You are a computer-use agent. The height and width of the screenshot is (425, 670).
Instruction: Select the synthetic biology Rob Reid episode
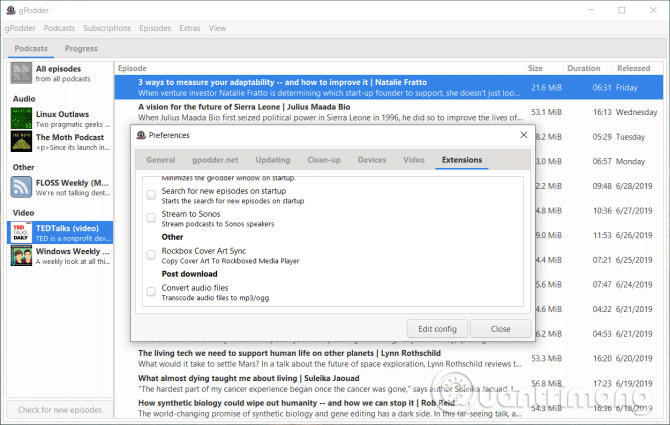(389, 408)
